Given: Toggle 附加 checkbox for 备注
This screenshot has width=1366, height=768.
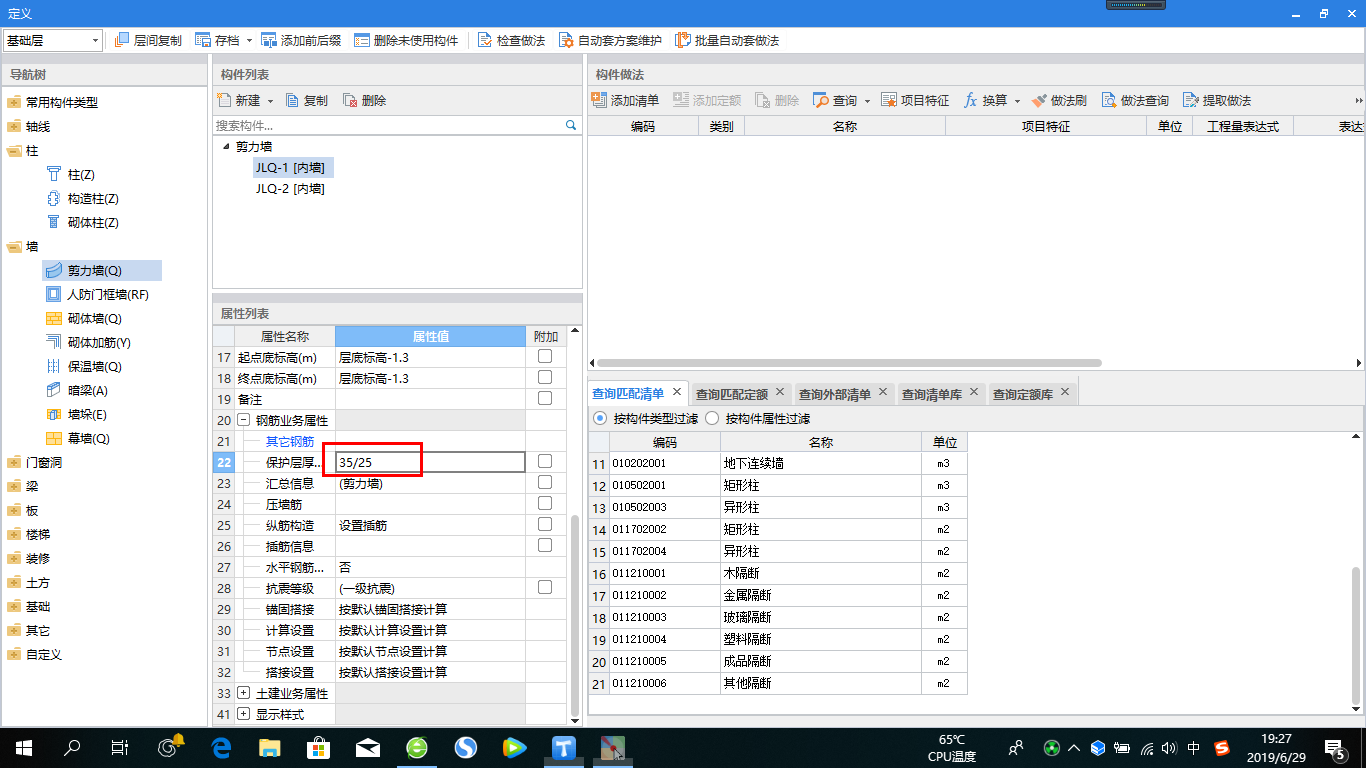Looking at the screenshot, I should (x=545, y=398).
